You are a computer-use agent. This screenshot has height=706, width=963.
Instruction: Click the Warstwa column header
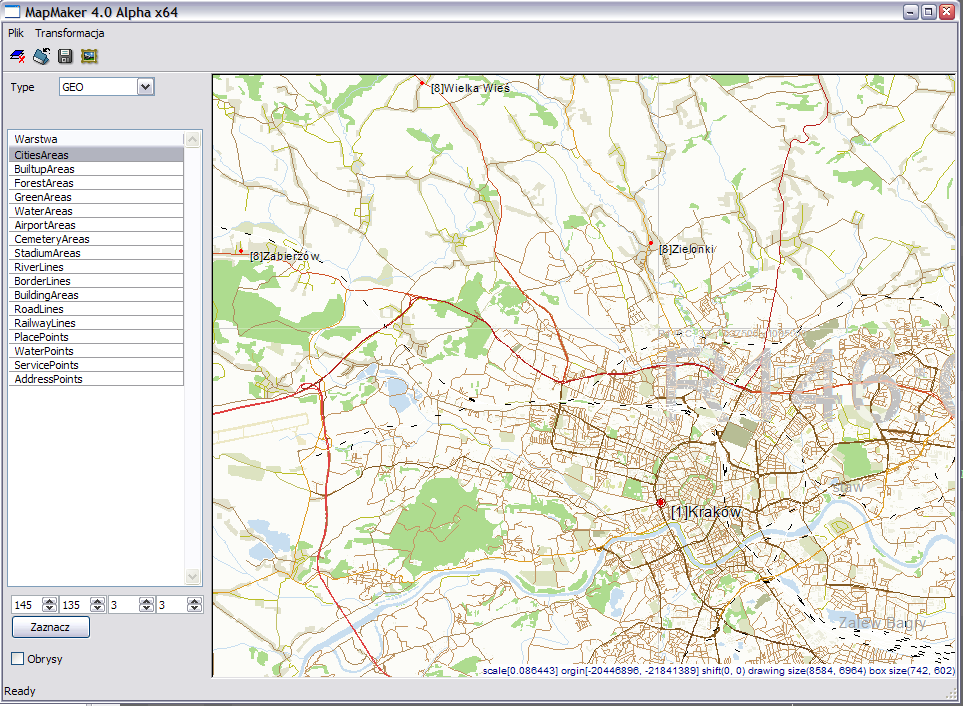pyautogui.click(x=95, y=139)
